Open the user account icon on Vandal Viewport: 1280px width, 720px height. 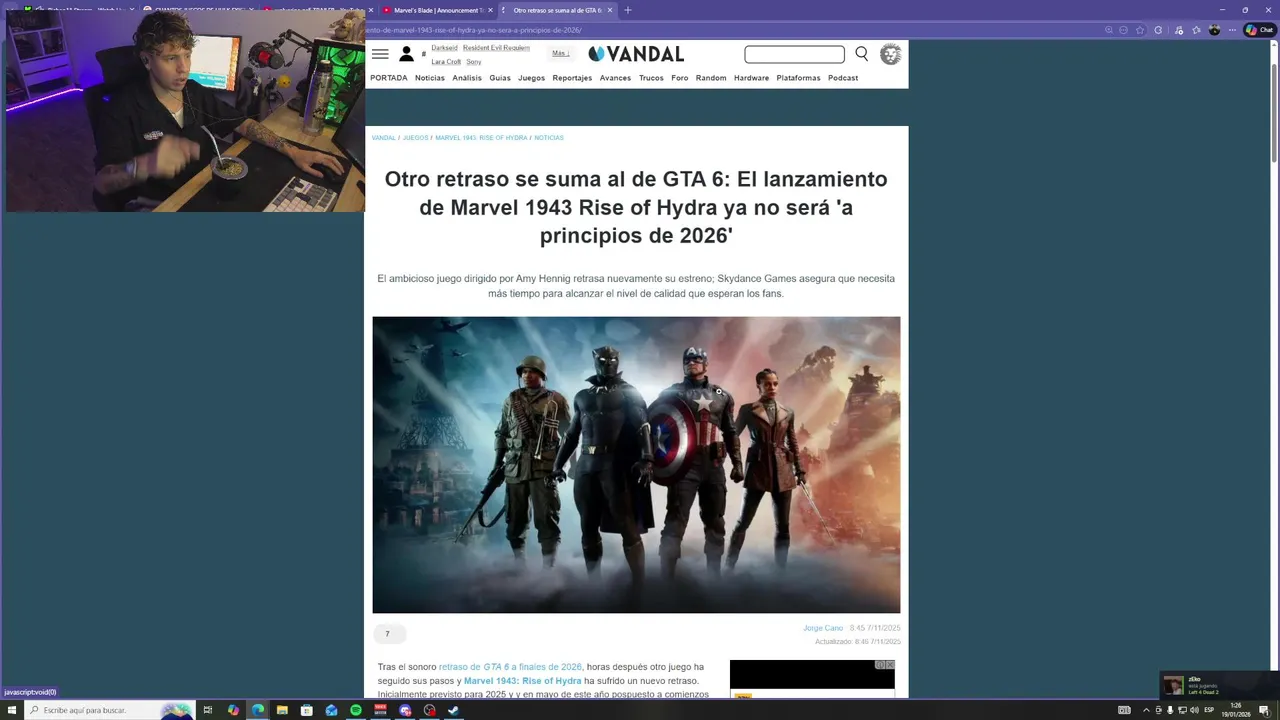[406, 54]
